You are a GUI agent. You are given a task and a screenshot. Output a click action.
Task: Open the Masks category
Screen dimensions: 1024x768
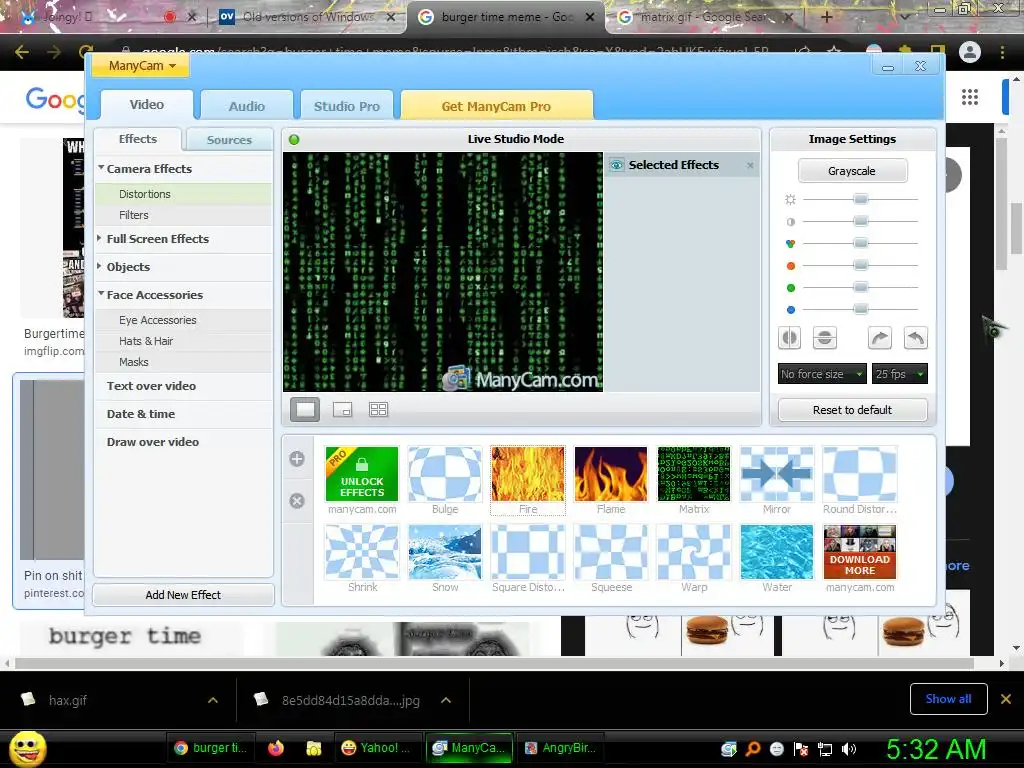tap(184, 362)
